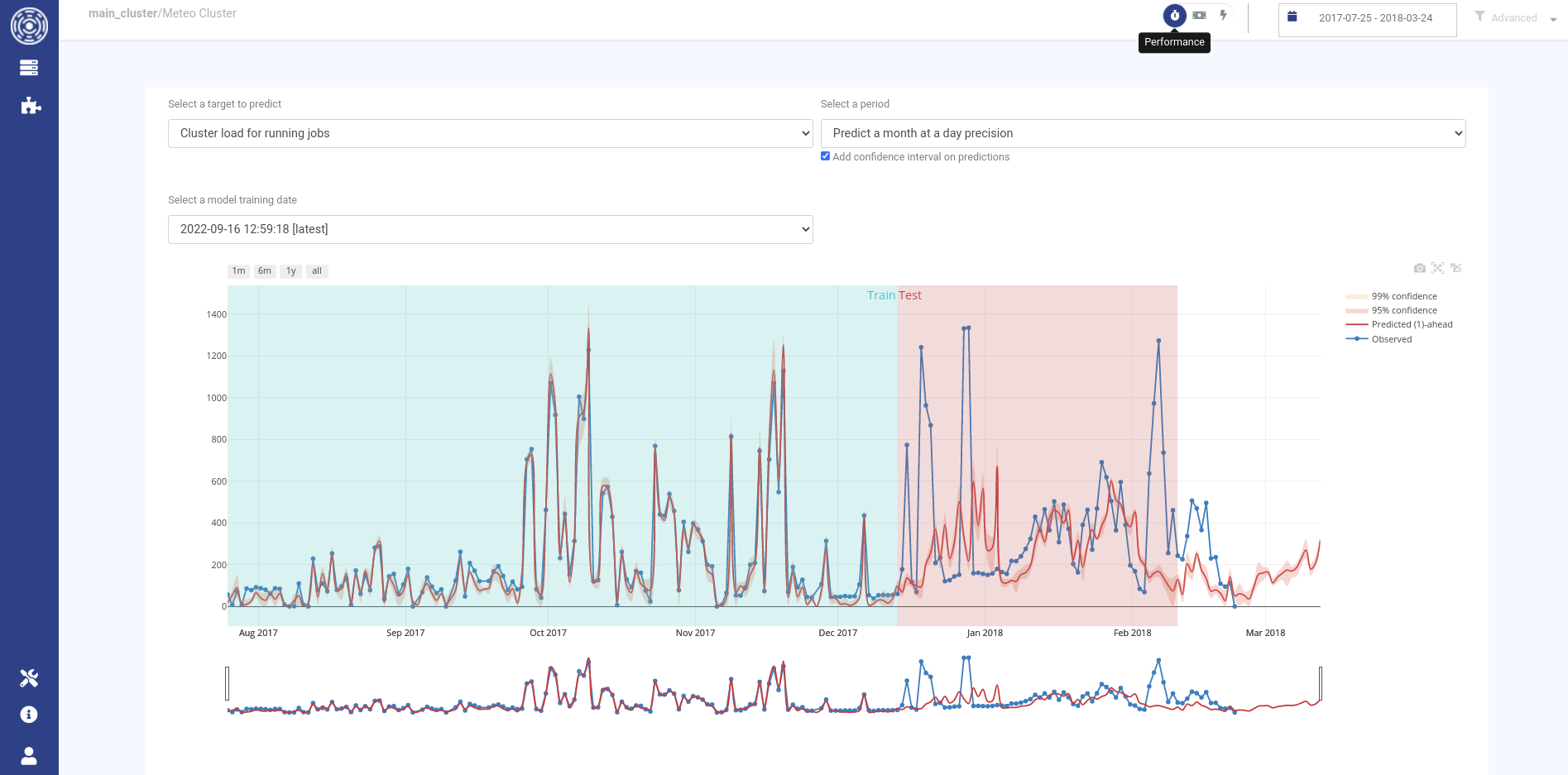The width and height of the screenshot is (1568, 775).
Task: Open the model training date dropdown
Action: (x=490, y=229)
